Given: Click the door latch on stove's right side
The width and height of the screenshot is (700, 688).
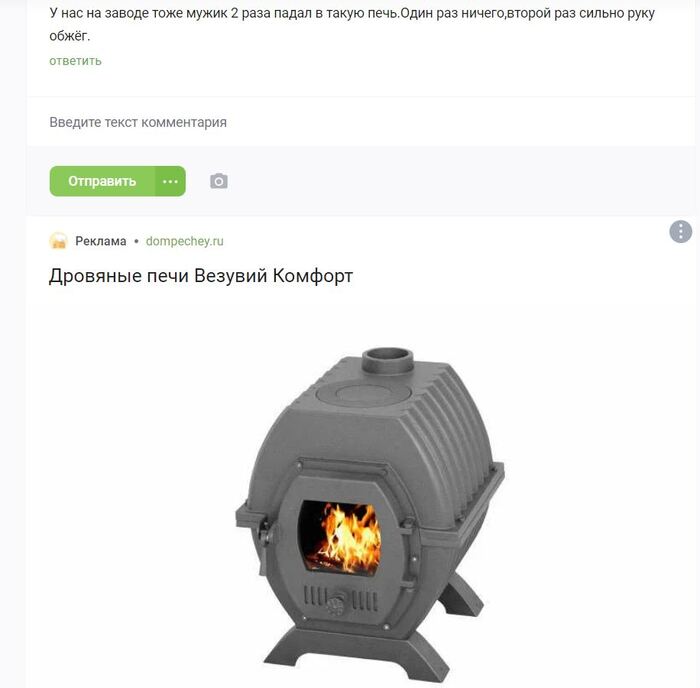Looking at the screenshot, I should (x=408, y=525).
